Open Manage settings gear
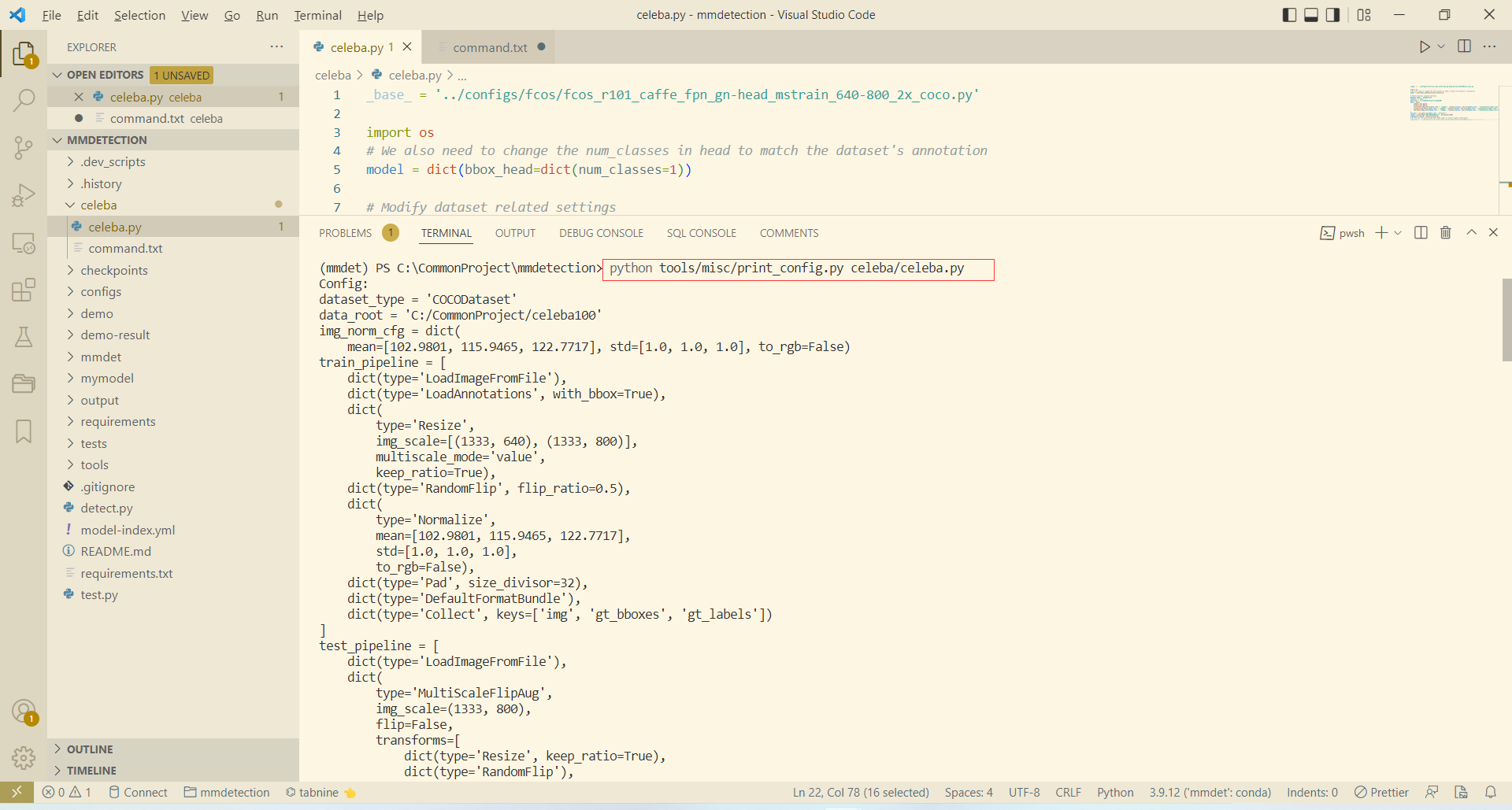 coord(24,758)
